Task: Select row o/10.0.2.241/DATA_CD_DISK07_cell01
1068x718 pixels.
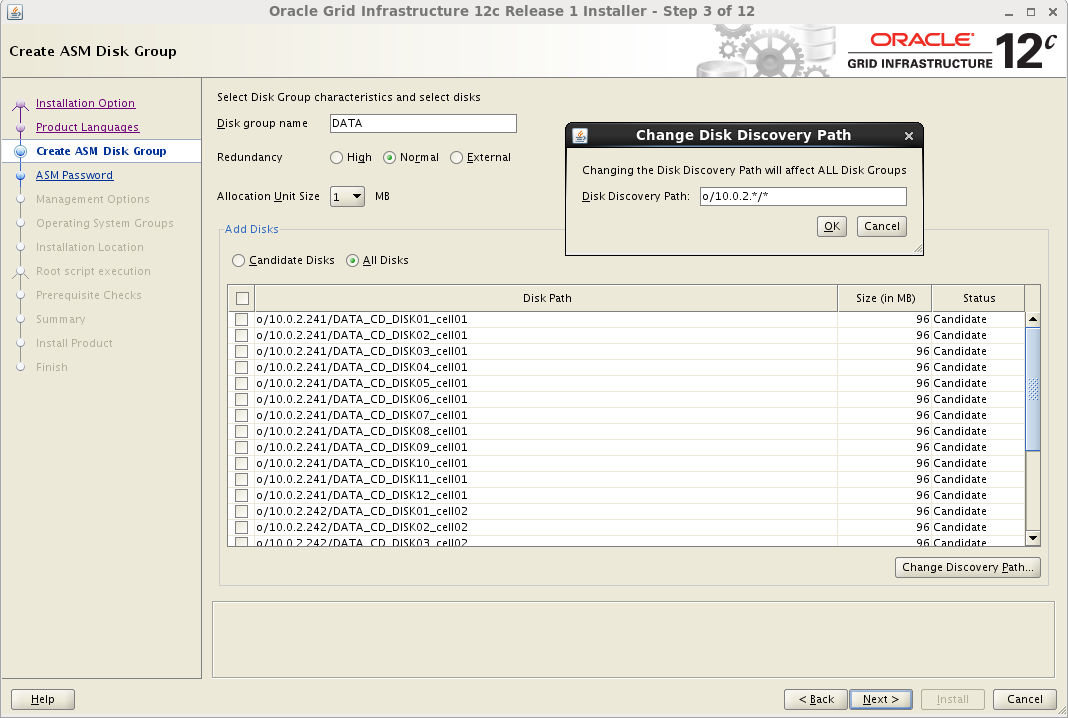Action: (626, 416)
